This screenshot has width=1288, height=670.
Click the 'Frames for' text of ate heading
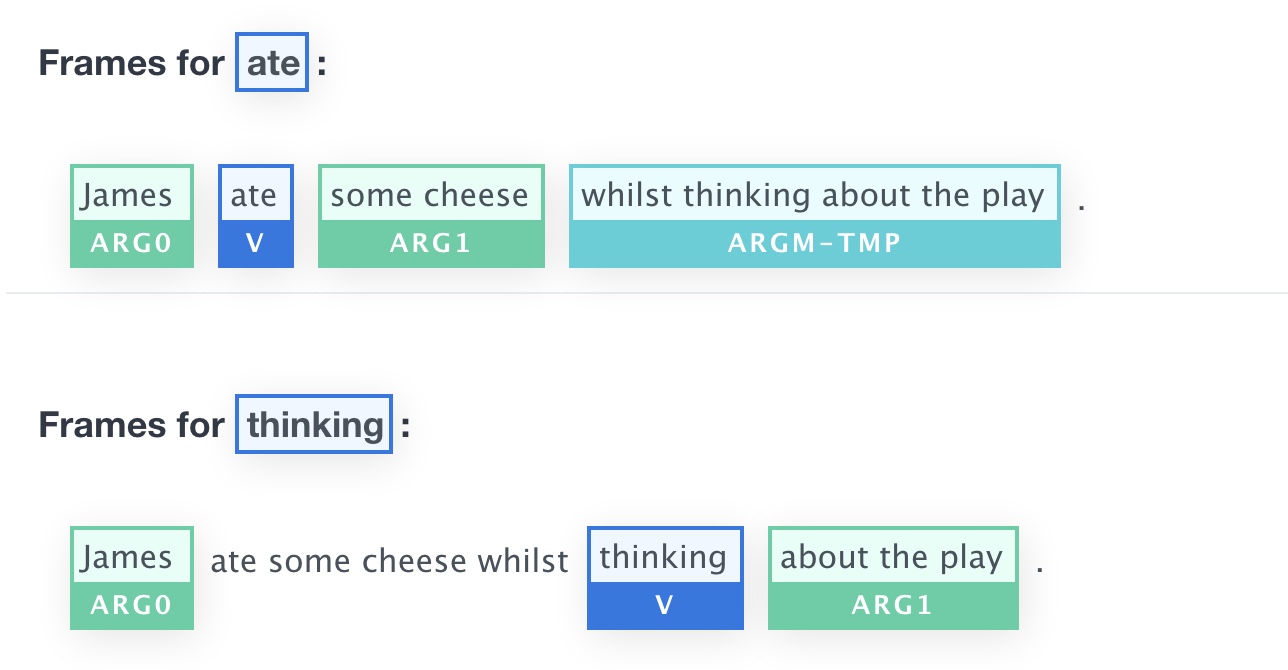click(132, 63)
